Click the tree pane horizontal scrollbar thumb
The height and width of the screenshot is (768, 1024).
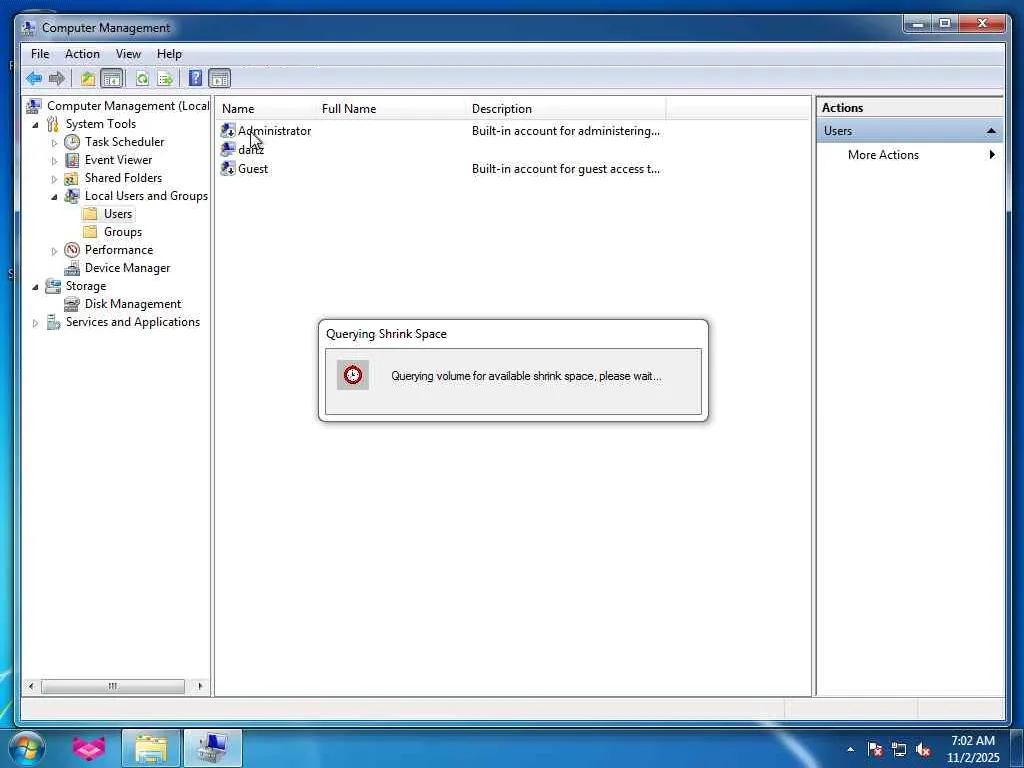113,686
